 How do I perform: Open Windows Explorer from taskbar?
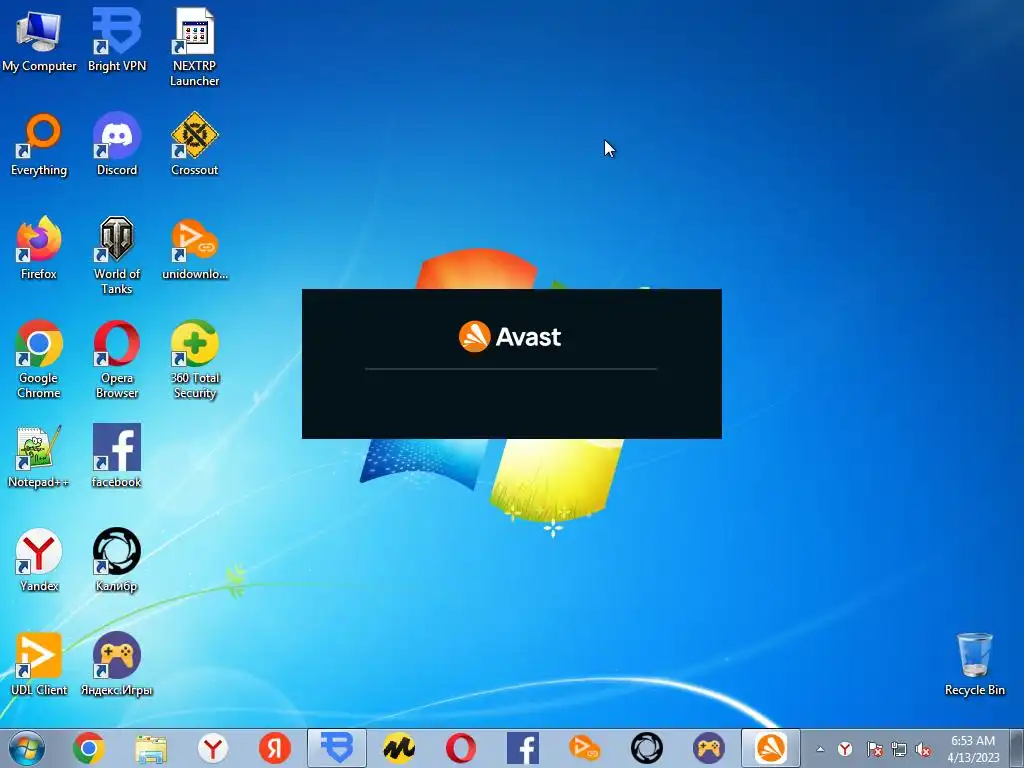[x=151, y=748]
